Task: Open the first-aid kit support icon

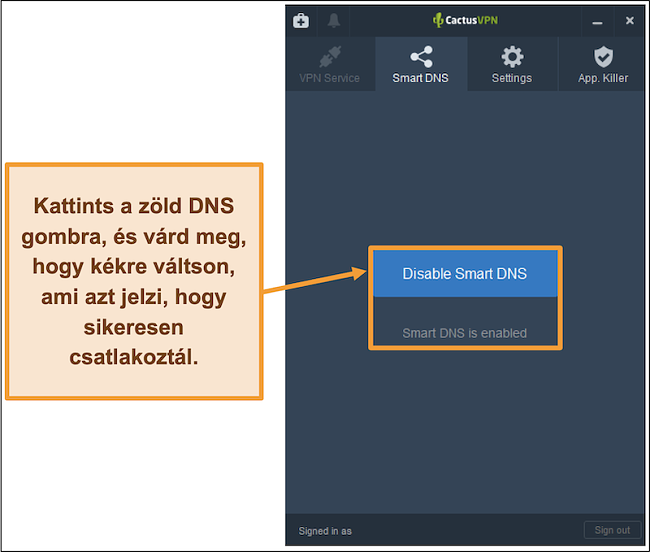Action: click(301, 20)
